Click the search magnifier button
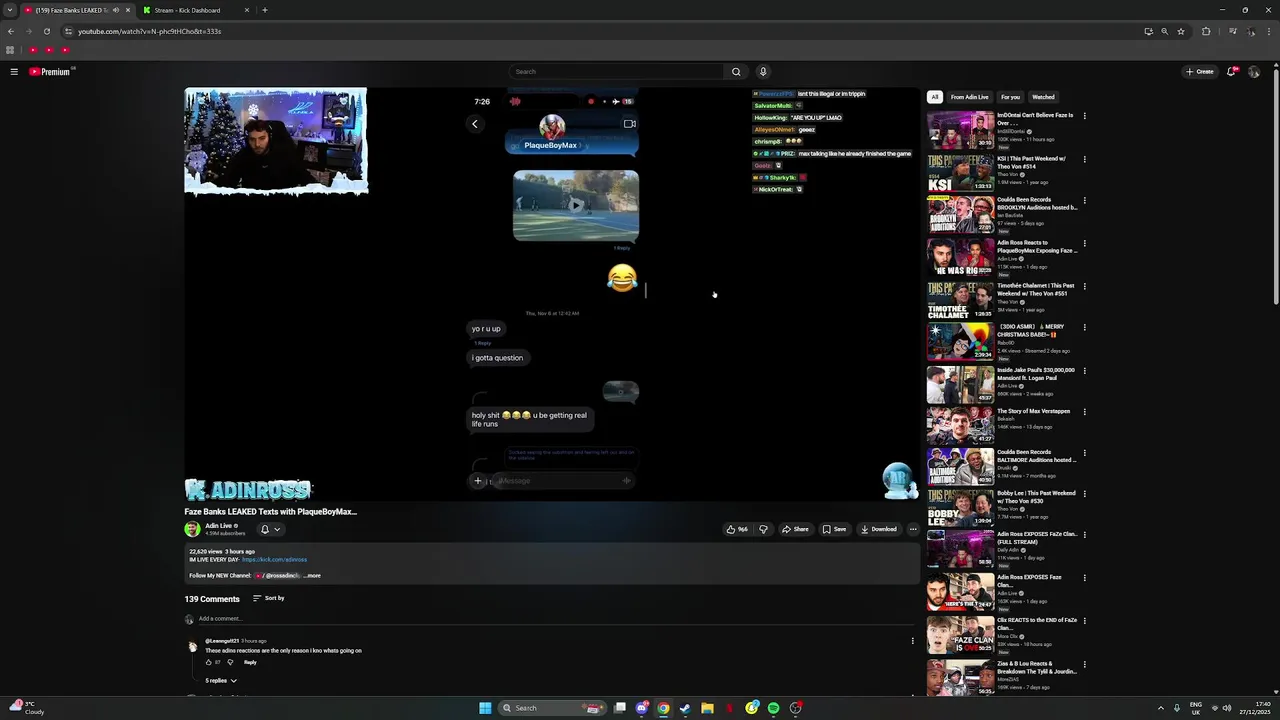This screenshot has width=1280, height=720. point(736,72)
